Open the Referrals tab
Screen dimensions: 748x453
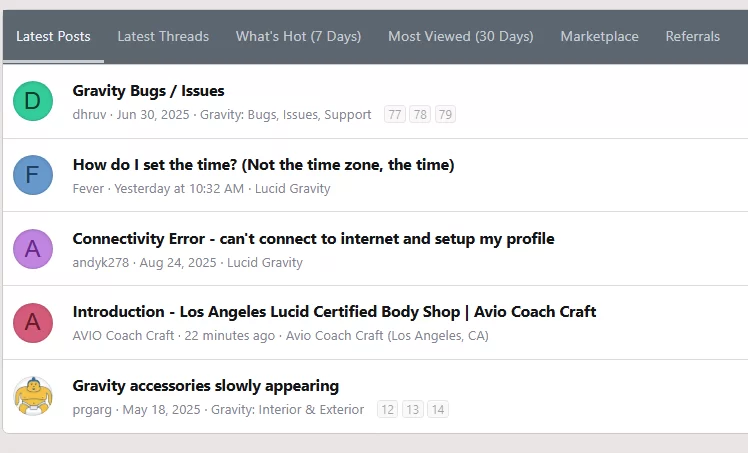693,37
